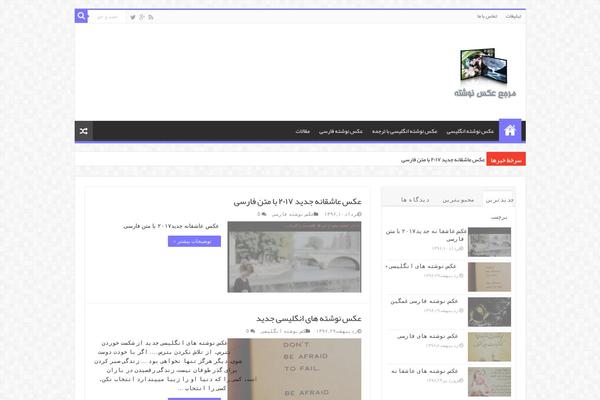600x400 pixels.
Task: Open sidebar title عکس نوشته فارسی غمگین
Action: (424, 301)
